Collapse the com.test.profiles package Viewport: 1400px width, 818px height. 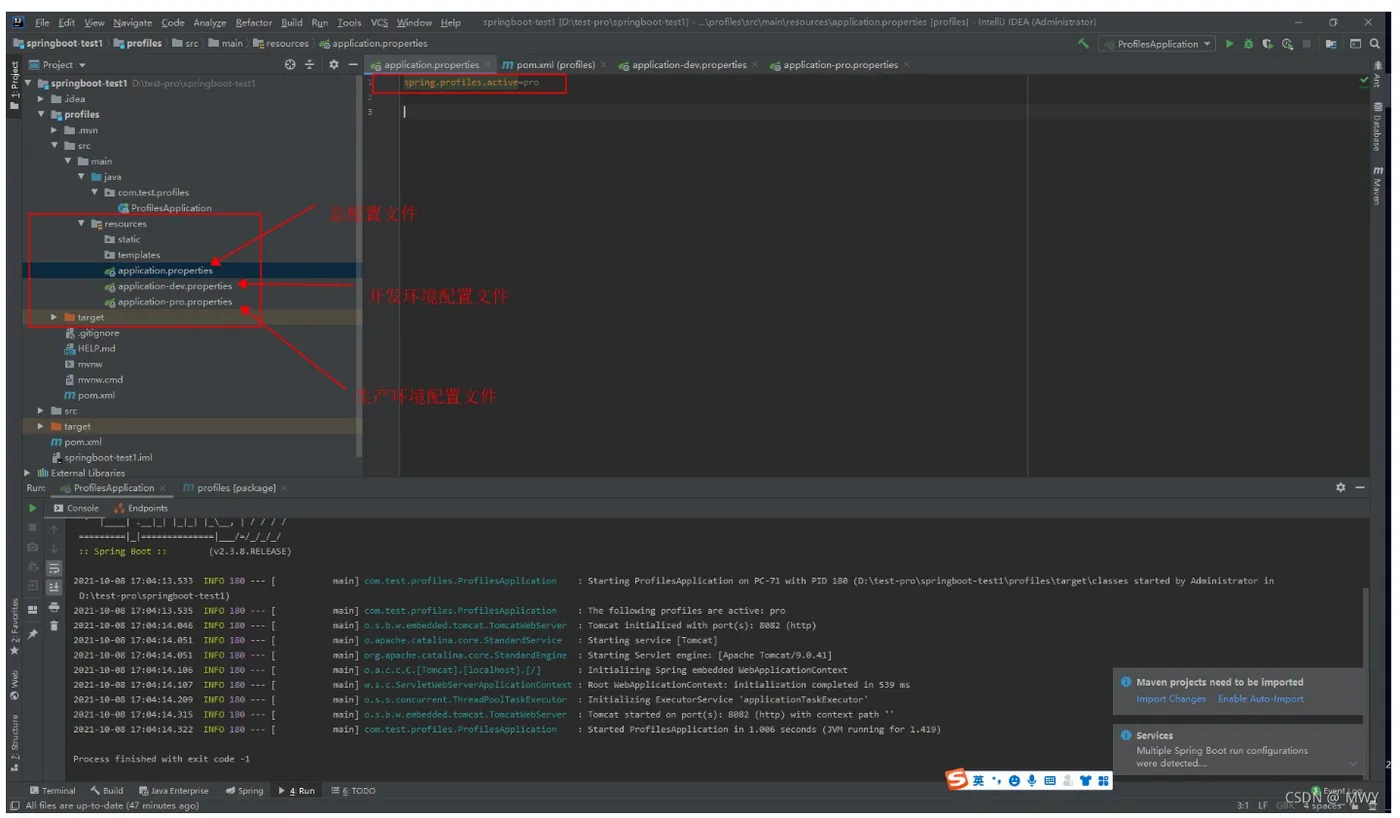(95, 192)
